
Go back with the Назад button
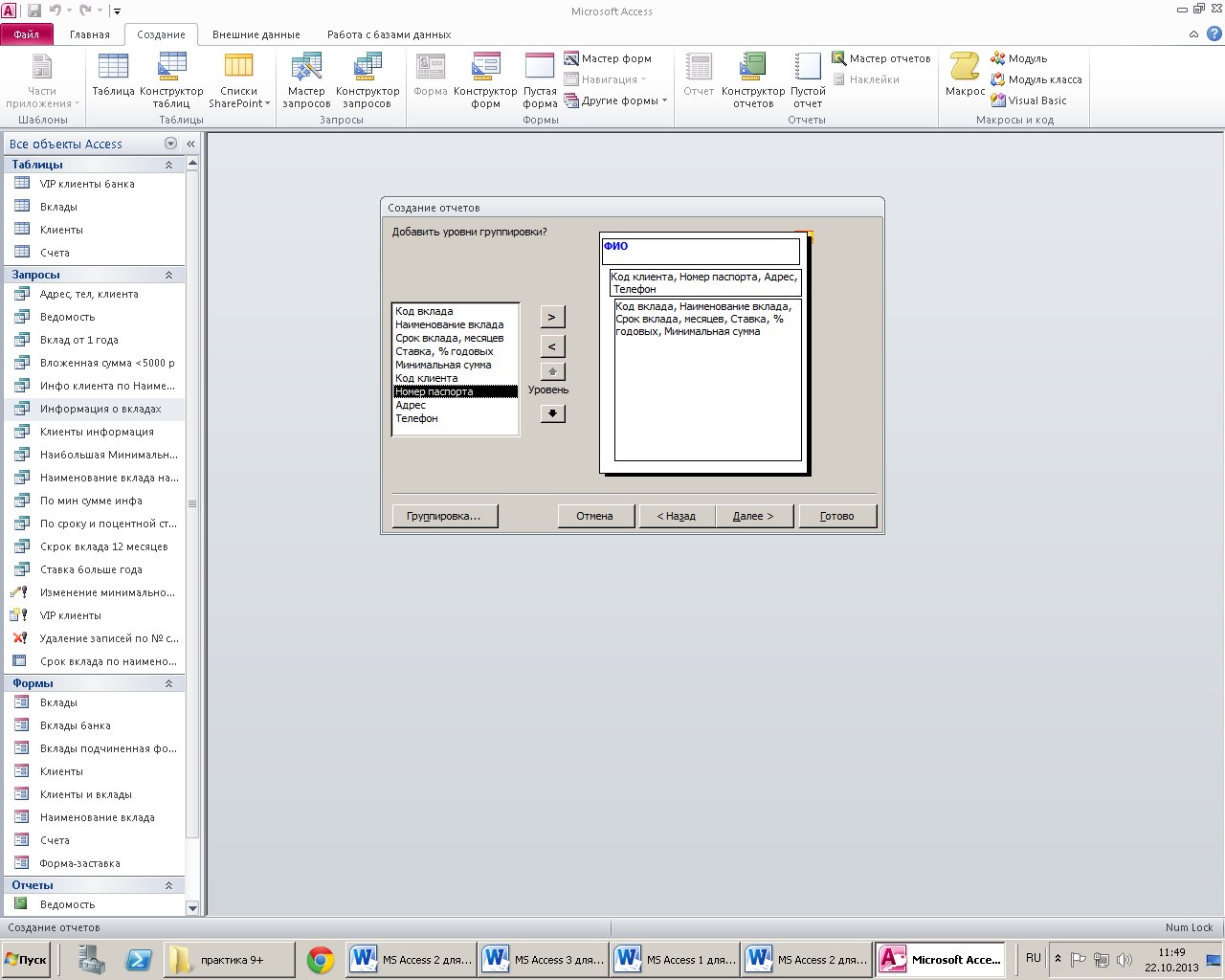point(676,516)
